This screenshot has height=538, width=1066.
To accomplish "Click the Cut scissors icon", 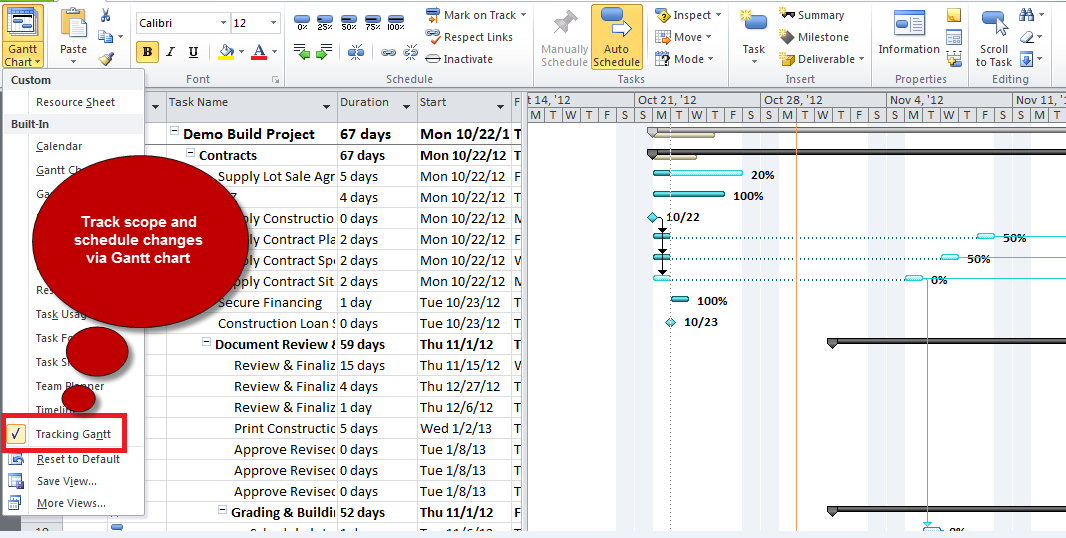I will pyautogui.click(x=105, y=15).
